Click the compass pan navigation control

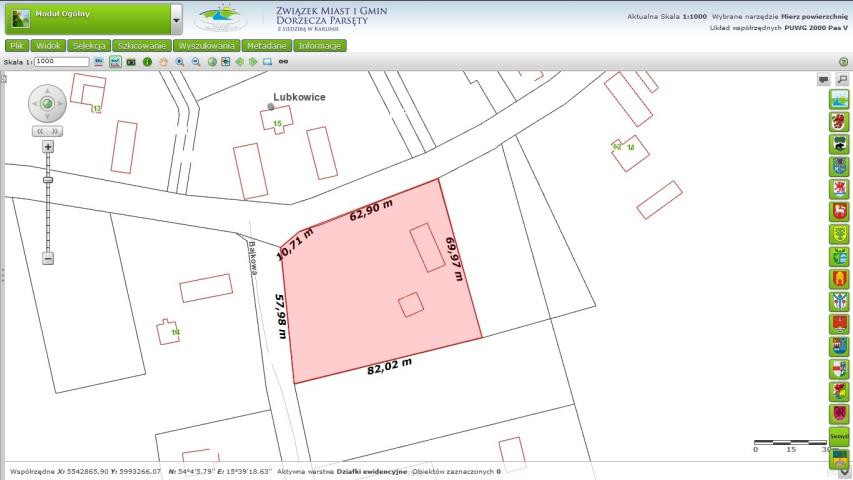[47, 103]
